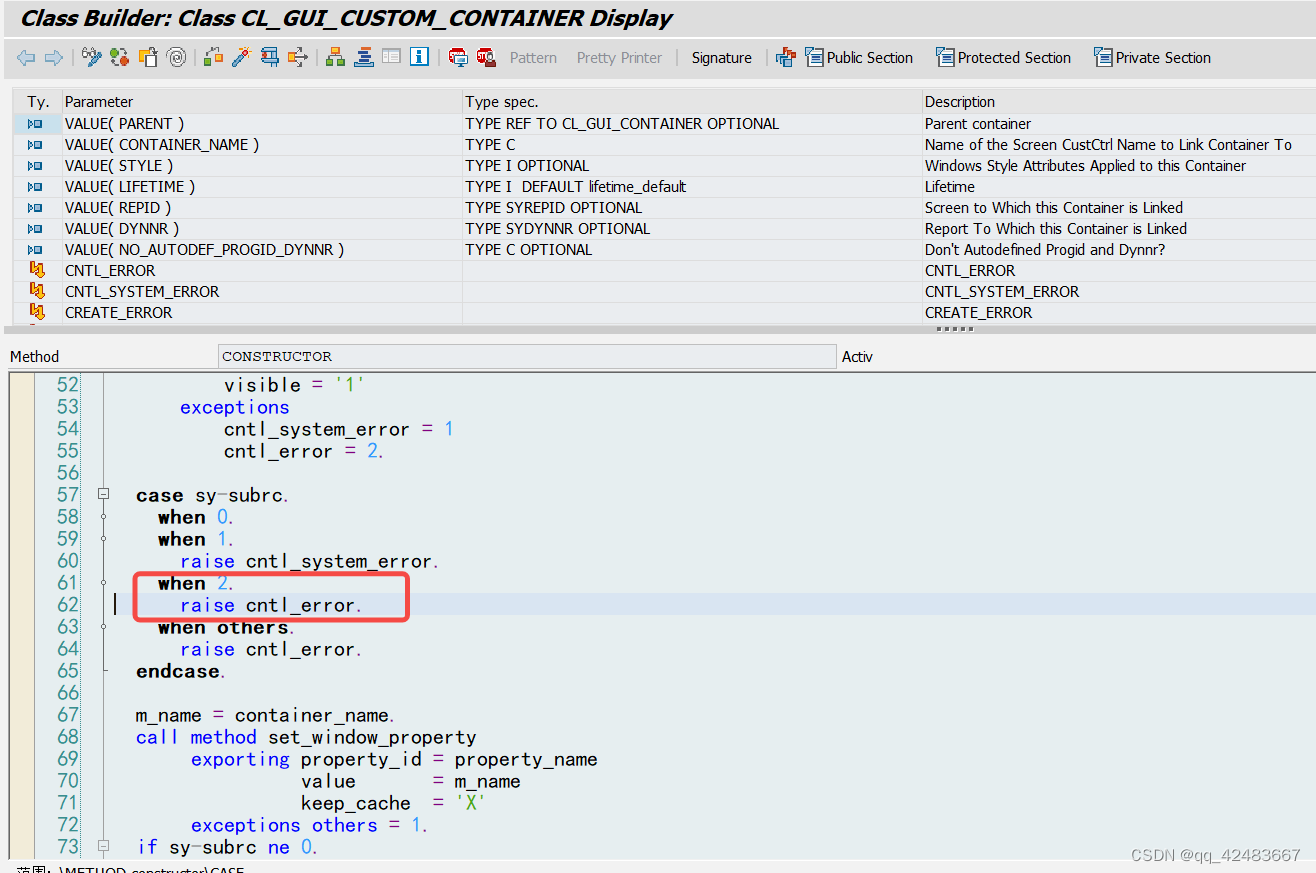This screenshot has width=1316, height=873.
Task: Click the Method name field showing CONSTRUCTOR
Action: click(x=527, y=357)
